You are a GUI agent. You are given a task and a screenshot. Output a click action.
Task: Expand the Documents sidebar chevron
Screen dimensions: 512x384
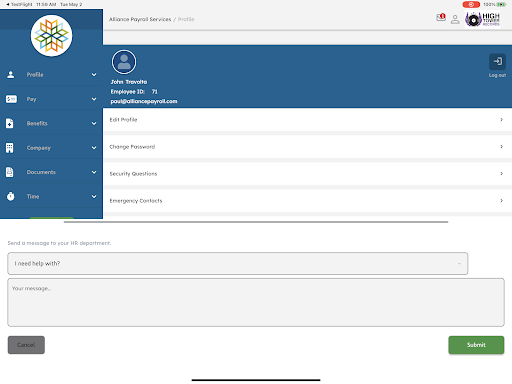94,172
